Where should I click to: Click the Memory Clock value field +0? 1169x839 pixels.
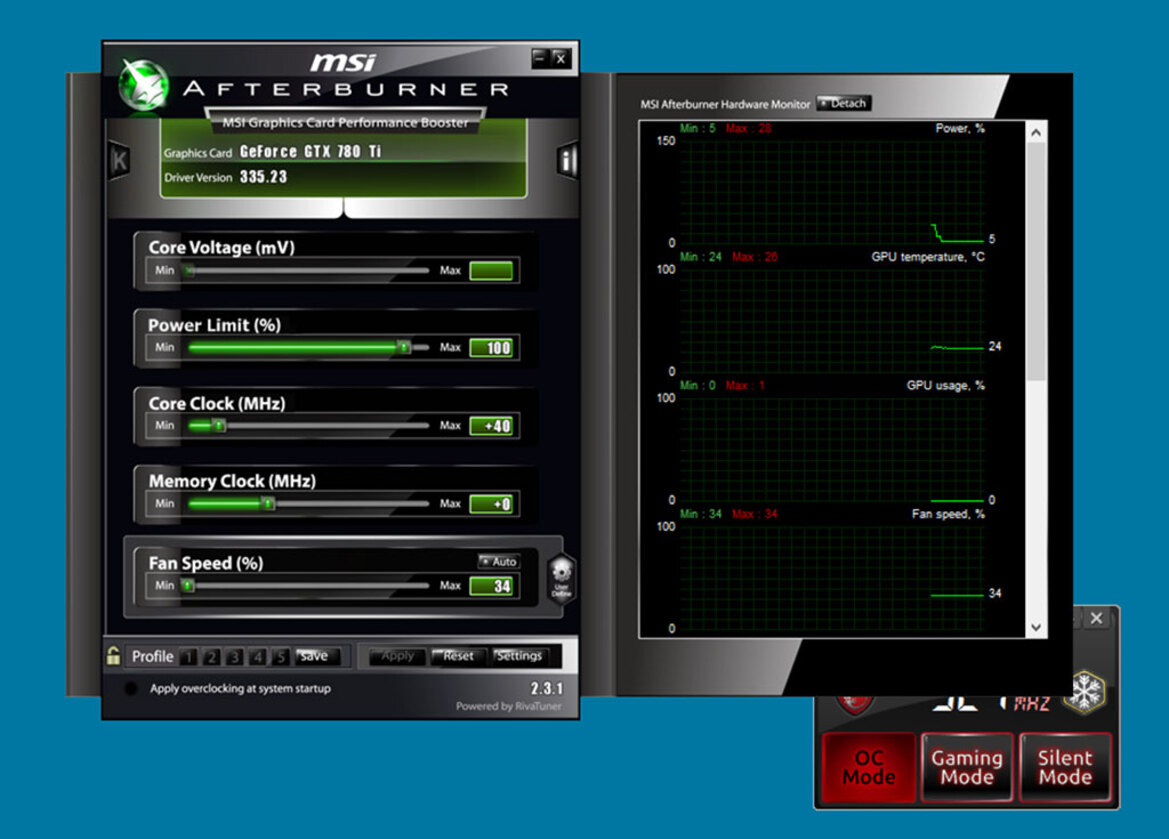pyautogui.click(x=491, y=504)
